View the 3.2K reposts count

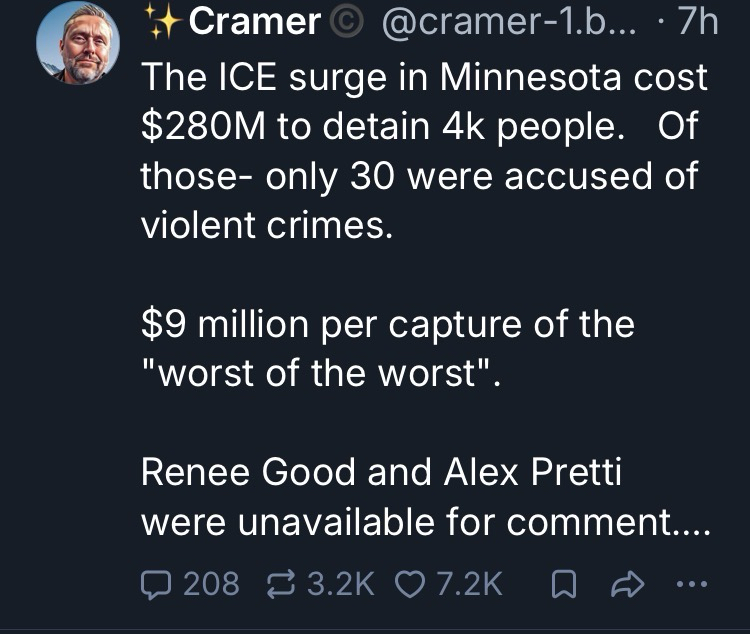point(341,584)
